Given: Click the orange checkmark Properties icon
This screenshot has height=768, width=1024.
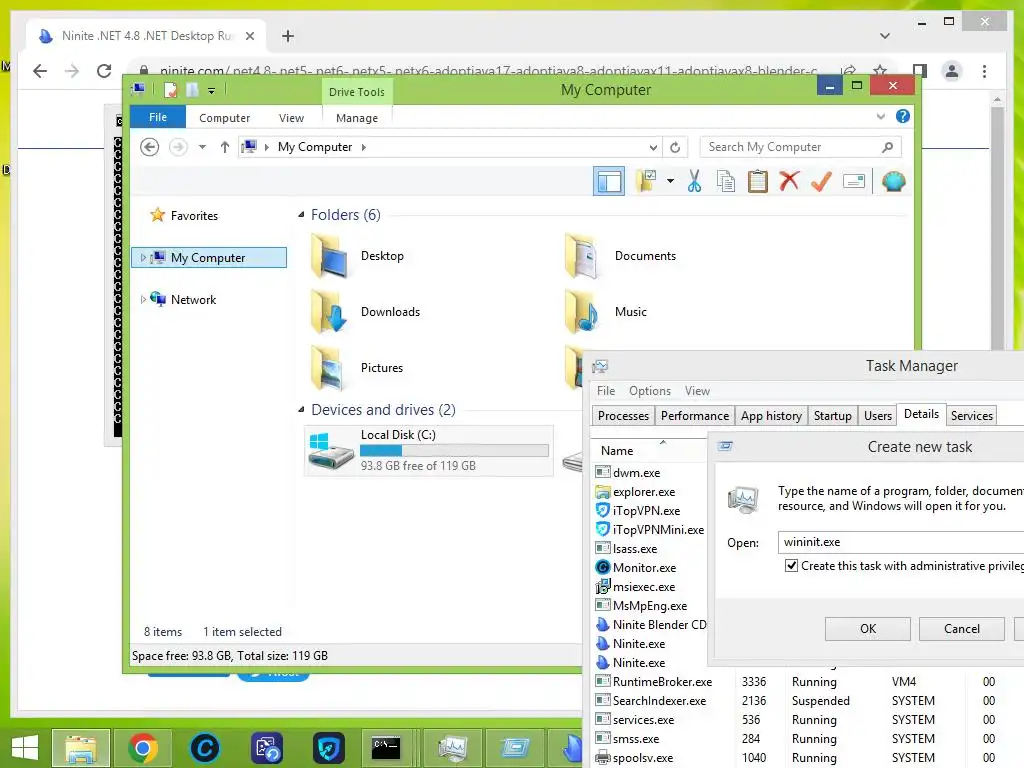Looking at the screenshot, I should [821, 181].
